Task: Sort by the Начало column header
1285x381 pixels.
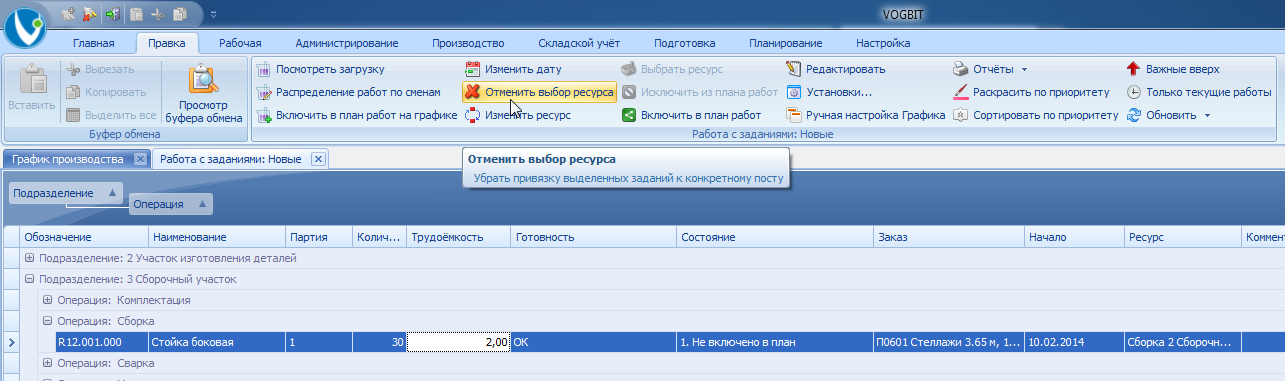Action: 1074,237
